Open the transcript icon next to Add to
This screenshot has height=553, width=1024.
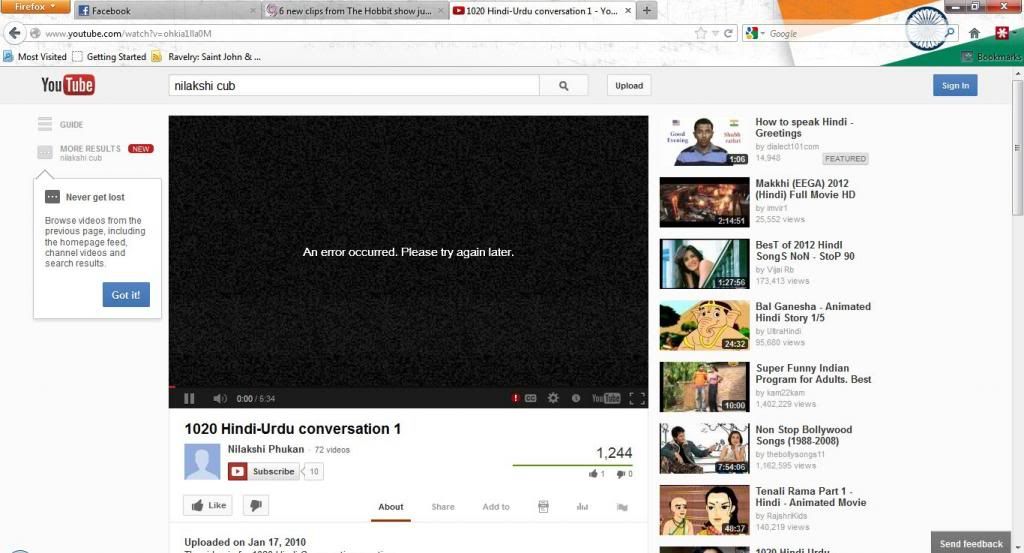coord(543,507)
